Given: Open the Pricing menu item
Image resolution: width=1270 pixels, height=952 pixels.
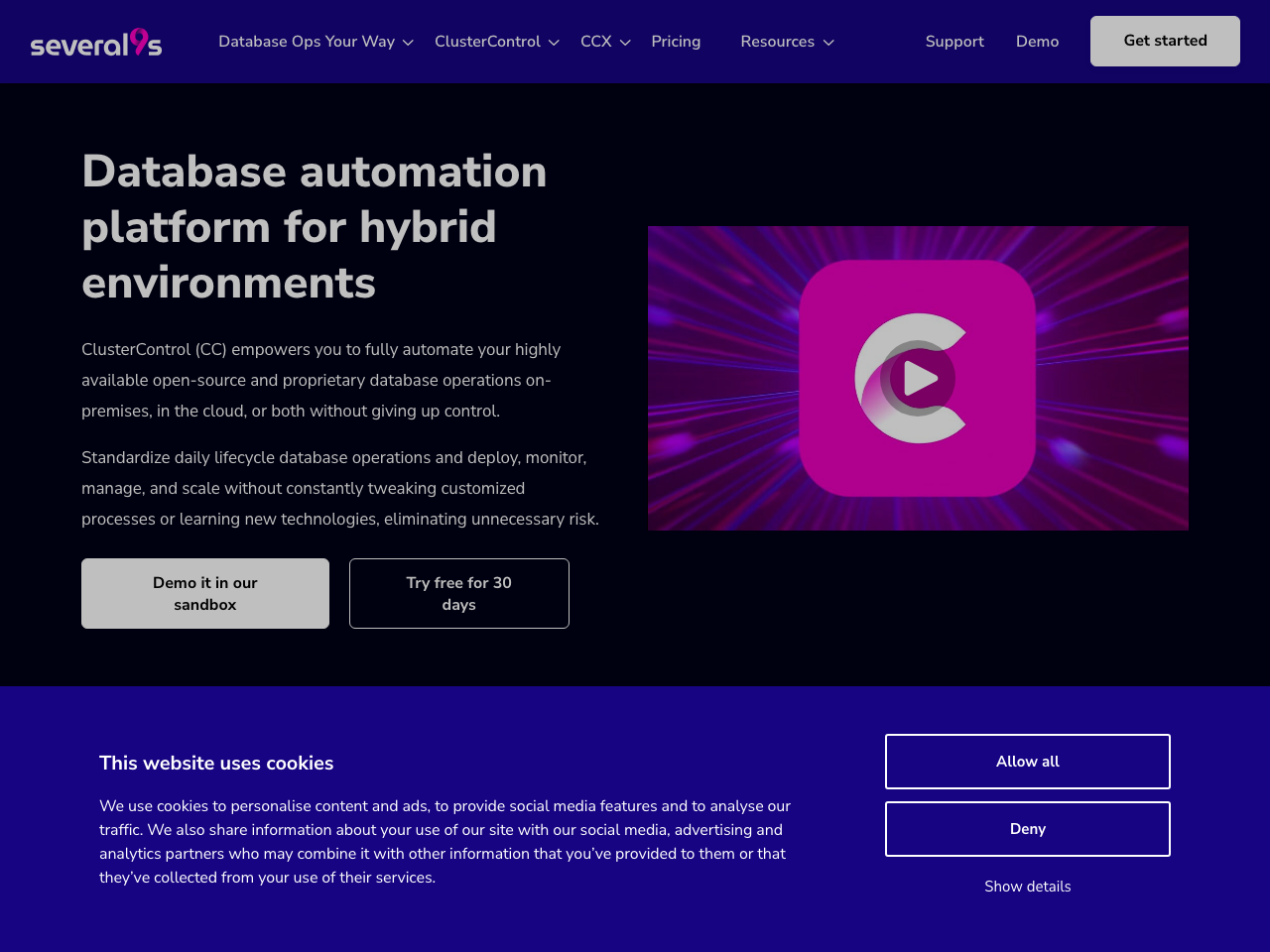Looking at the screenshot, I should coord(676,41).
